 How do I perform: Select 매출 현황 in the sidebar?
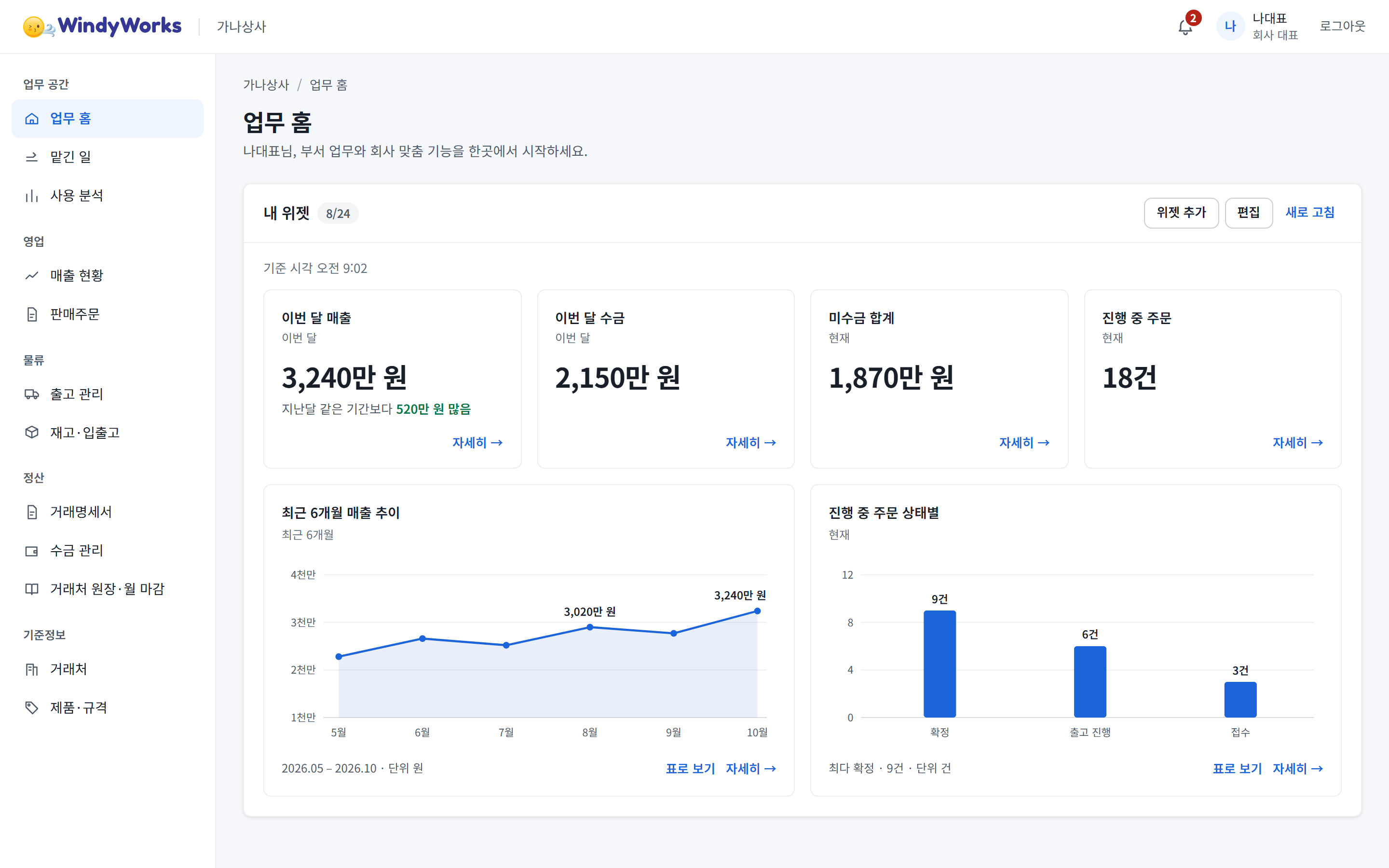[x=108, y=275]
